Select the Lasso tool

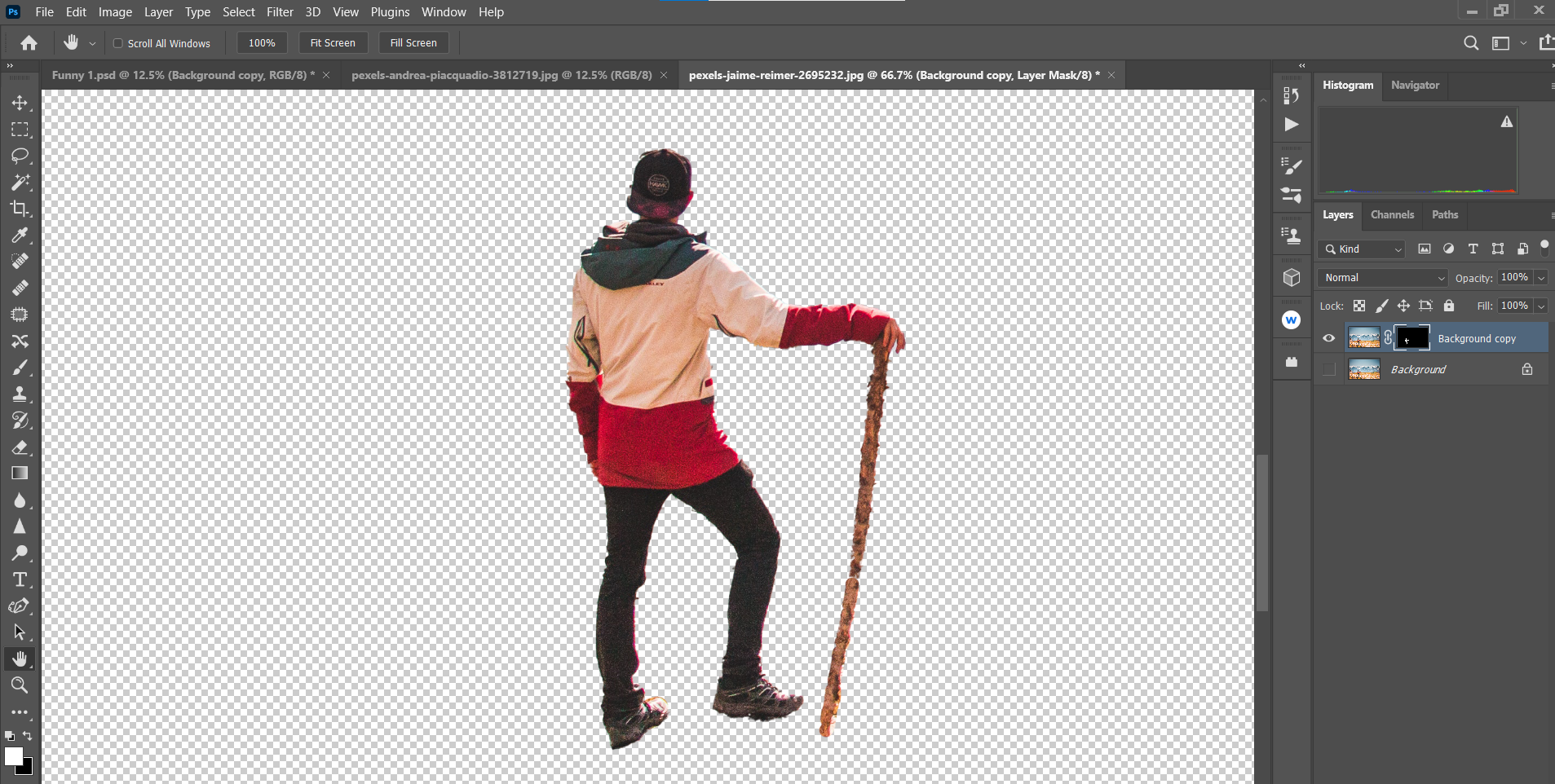pos(20,156)
